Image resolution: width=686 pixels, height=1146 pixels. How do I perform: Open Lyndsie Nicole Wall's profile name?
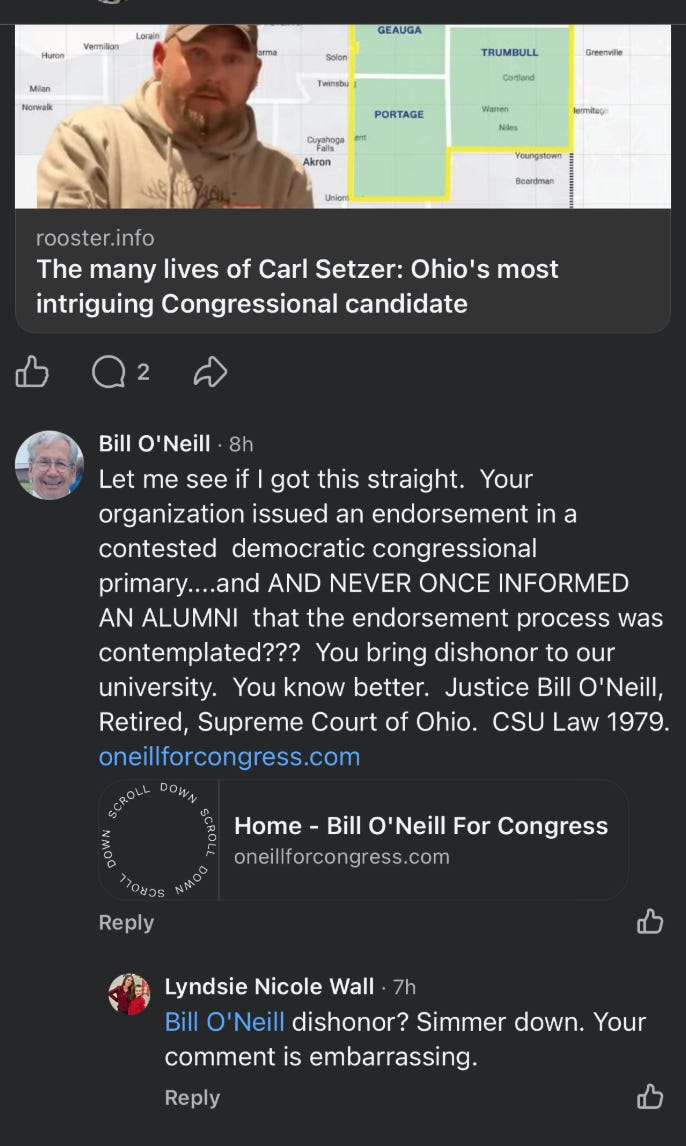[269, 987]
